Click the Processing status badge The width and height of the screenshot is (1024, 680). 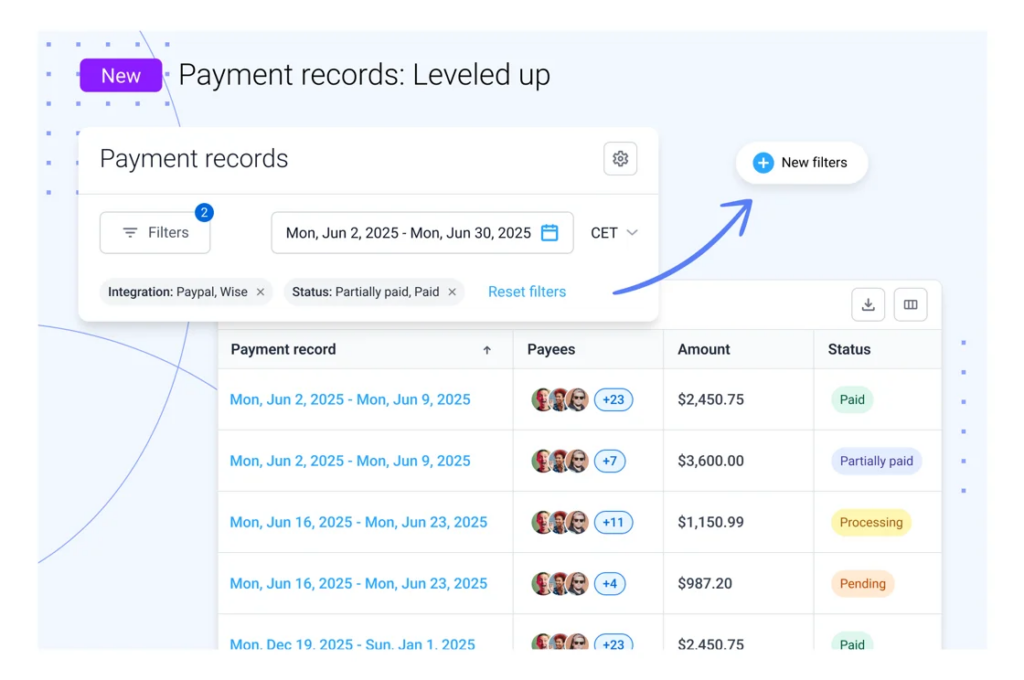(871, 522)
